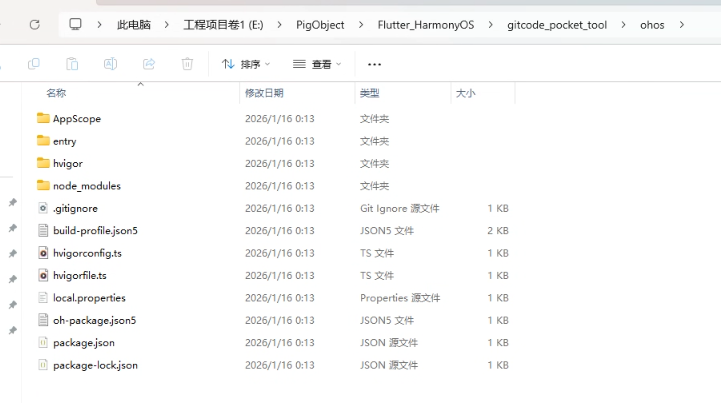Click the hvigorfile.ts file name
The height and width of the screenshot is (403, 721).
coord(80,276)
